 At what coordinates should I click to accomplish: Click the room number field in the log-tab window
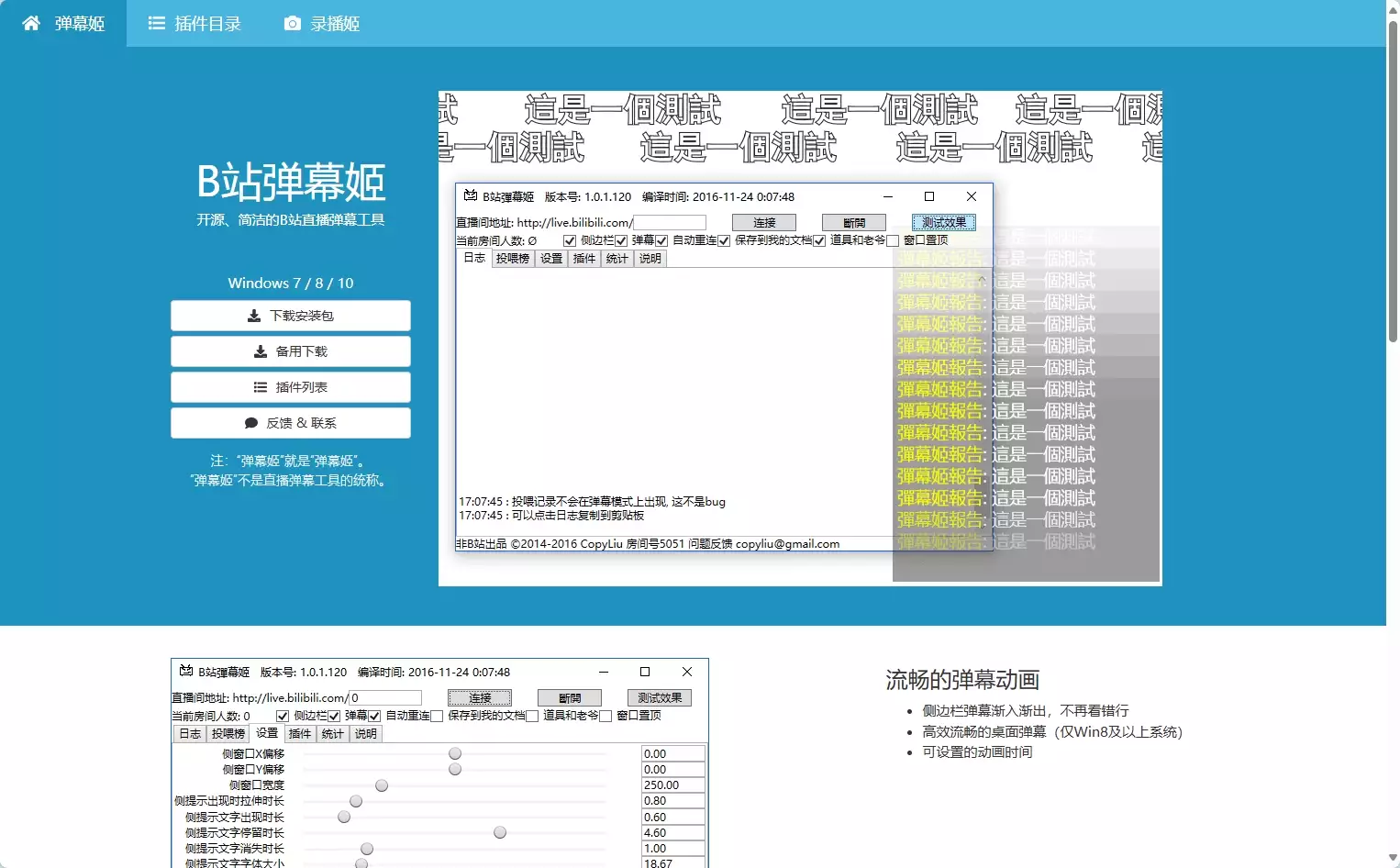point(670,222)
